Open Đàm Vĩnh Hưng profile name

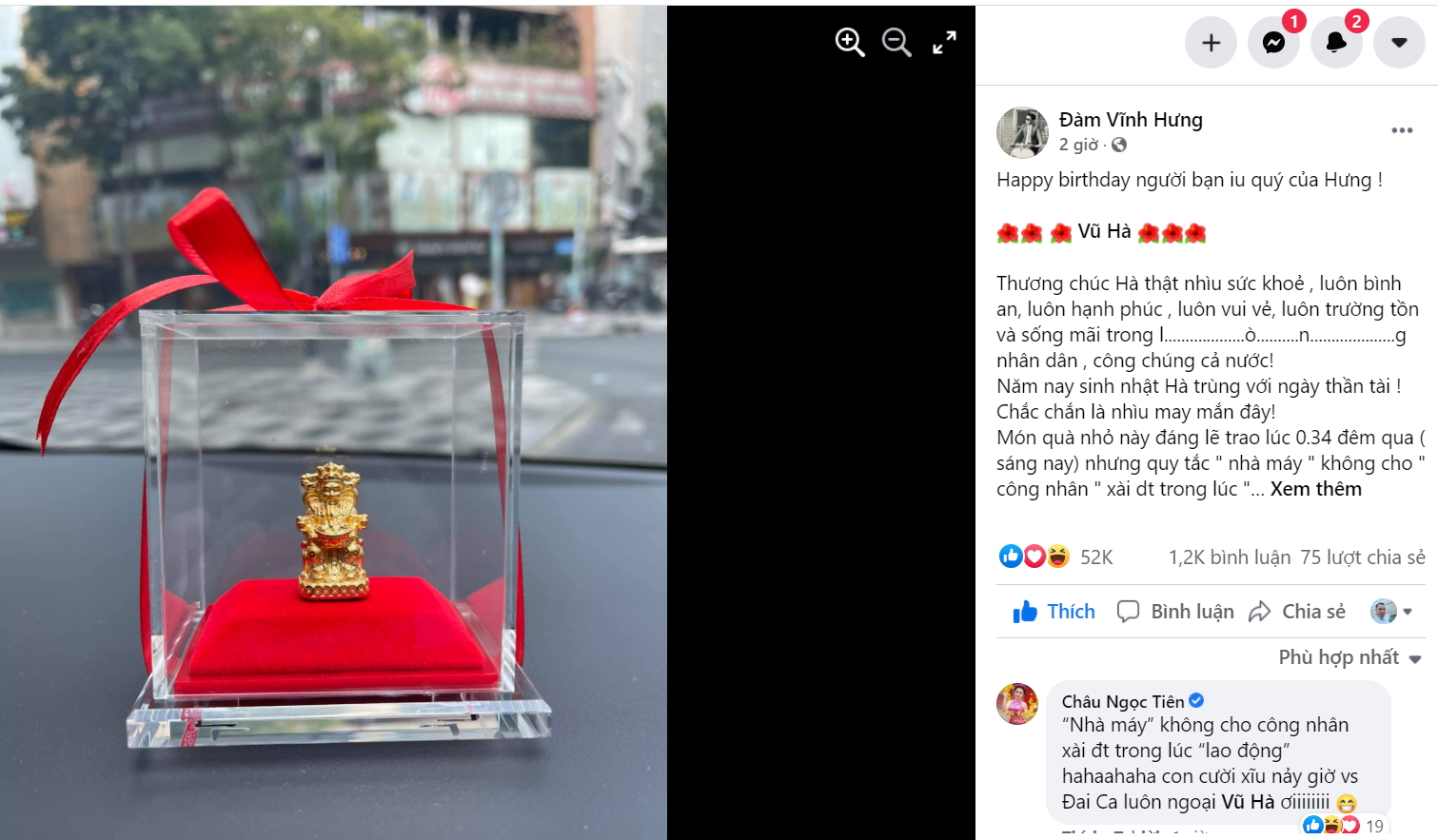pyautogui.click(x=1131, y=120)
